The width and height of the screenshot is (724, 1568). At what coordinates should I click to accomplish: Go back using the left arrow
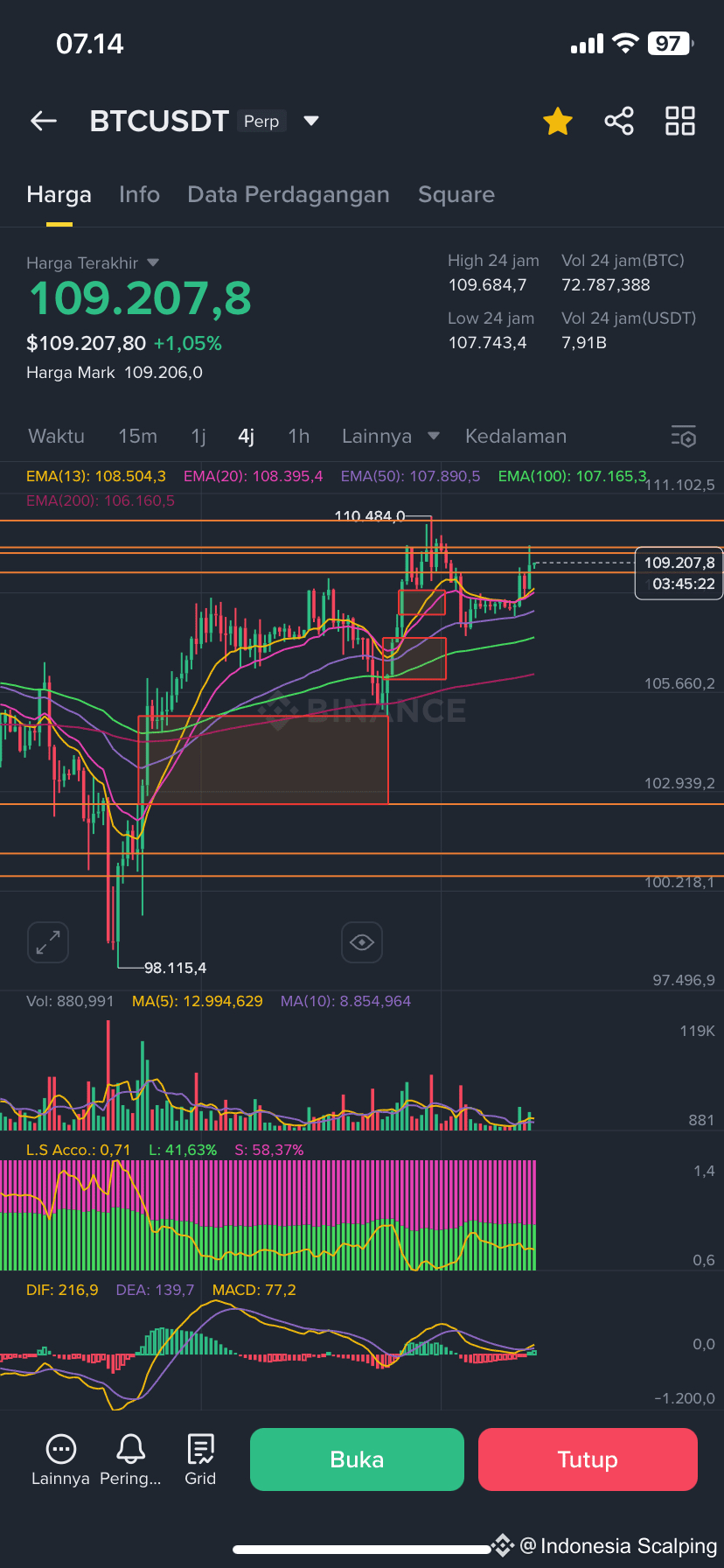(x=44, y=121)
